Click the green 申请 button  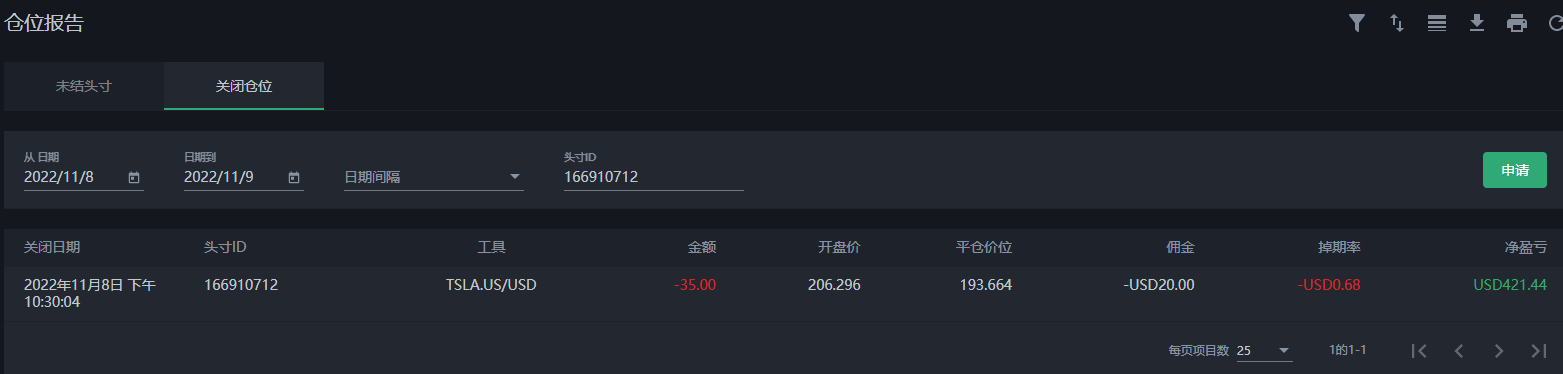tap(1515, 170)
